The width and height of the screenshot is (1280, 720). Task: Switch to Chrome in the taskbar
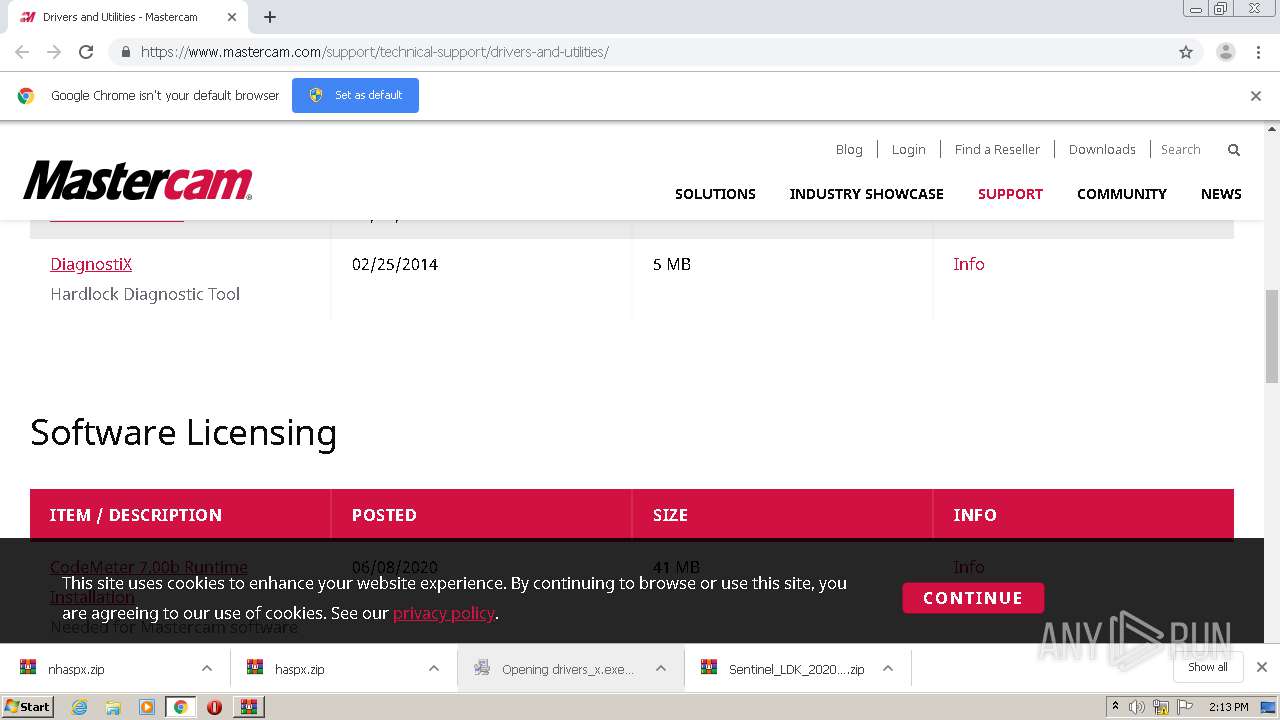[181, 707]
